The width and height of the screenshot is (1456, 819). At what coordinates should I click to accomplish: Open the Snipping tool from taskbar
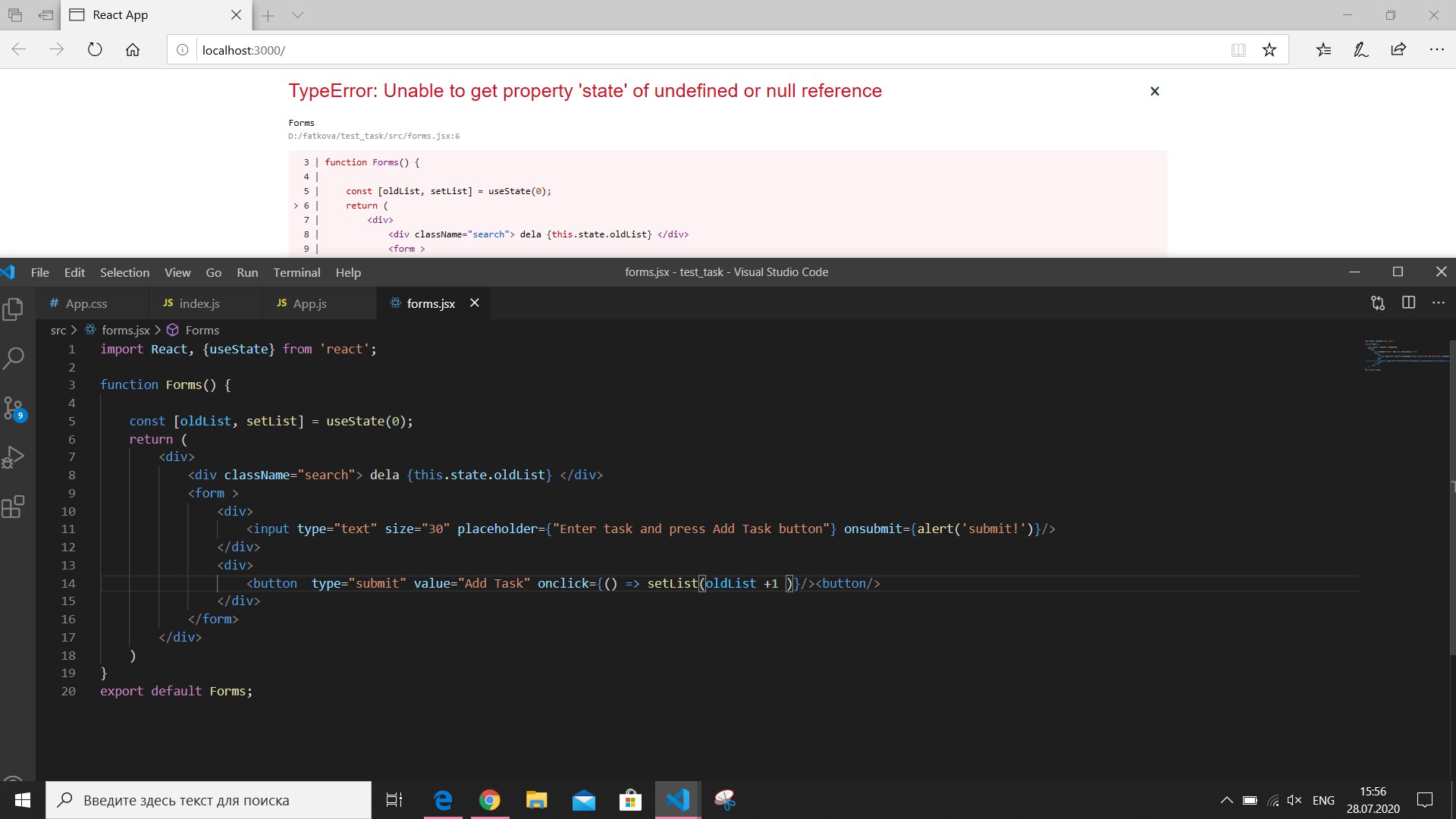(725, 800)
